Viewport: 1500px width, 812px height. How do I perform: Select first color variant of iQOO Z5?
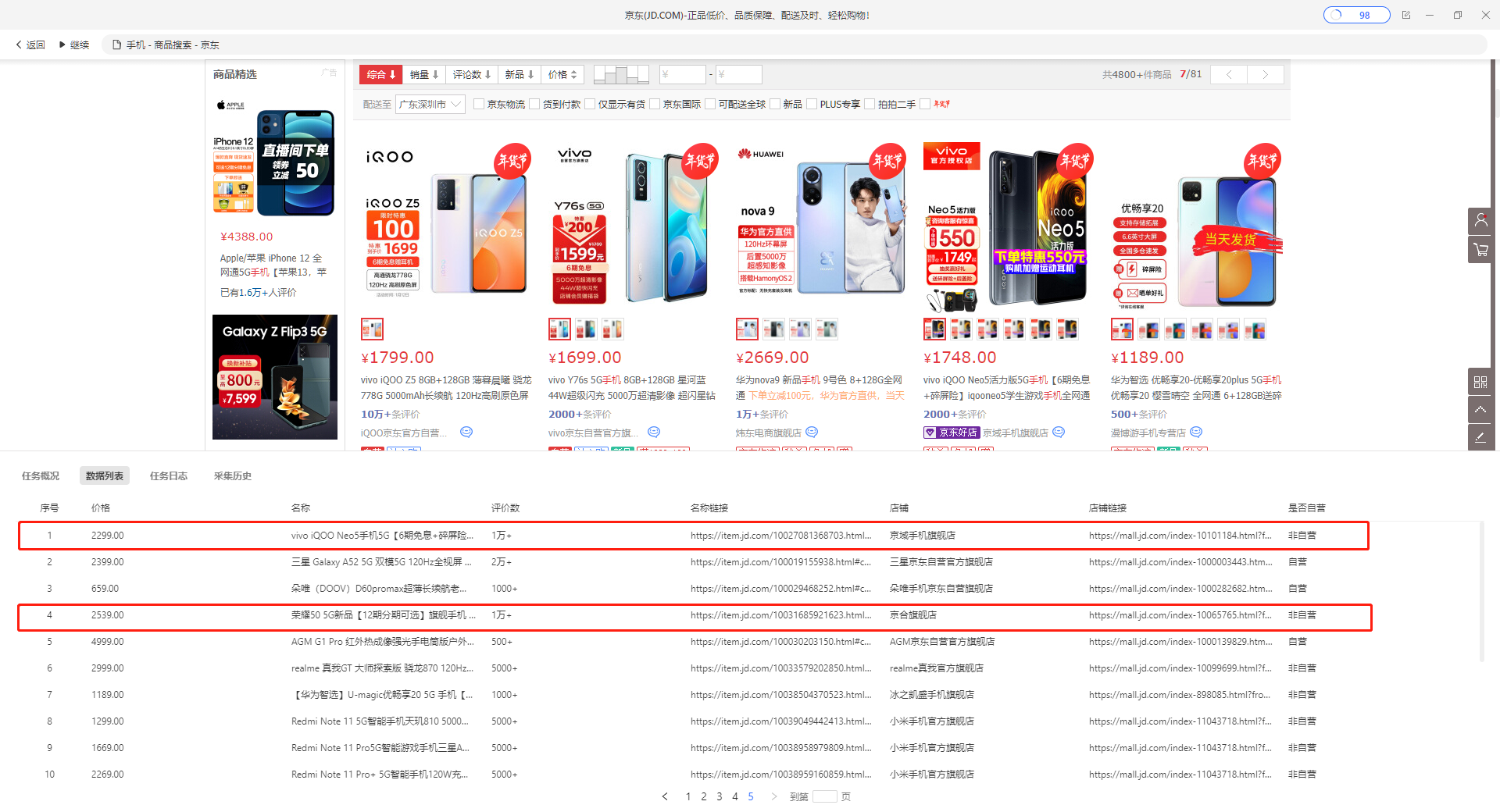[x=372, y=329]
